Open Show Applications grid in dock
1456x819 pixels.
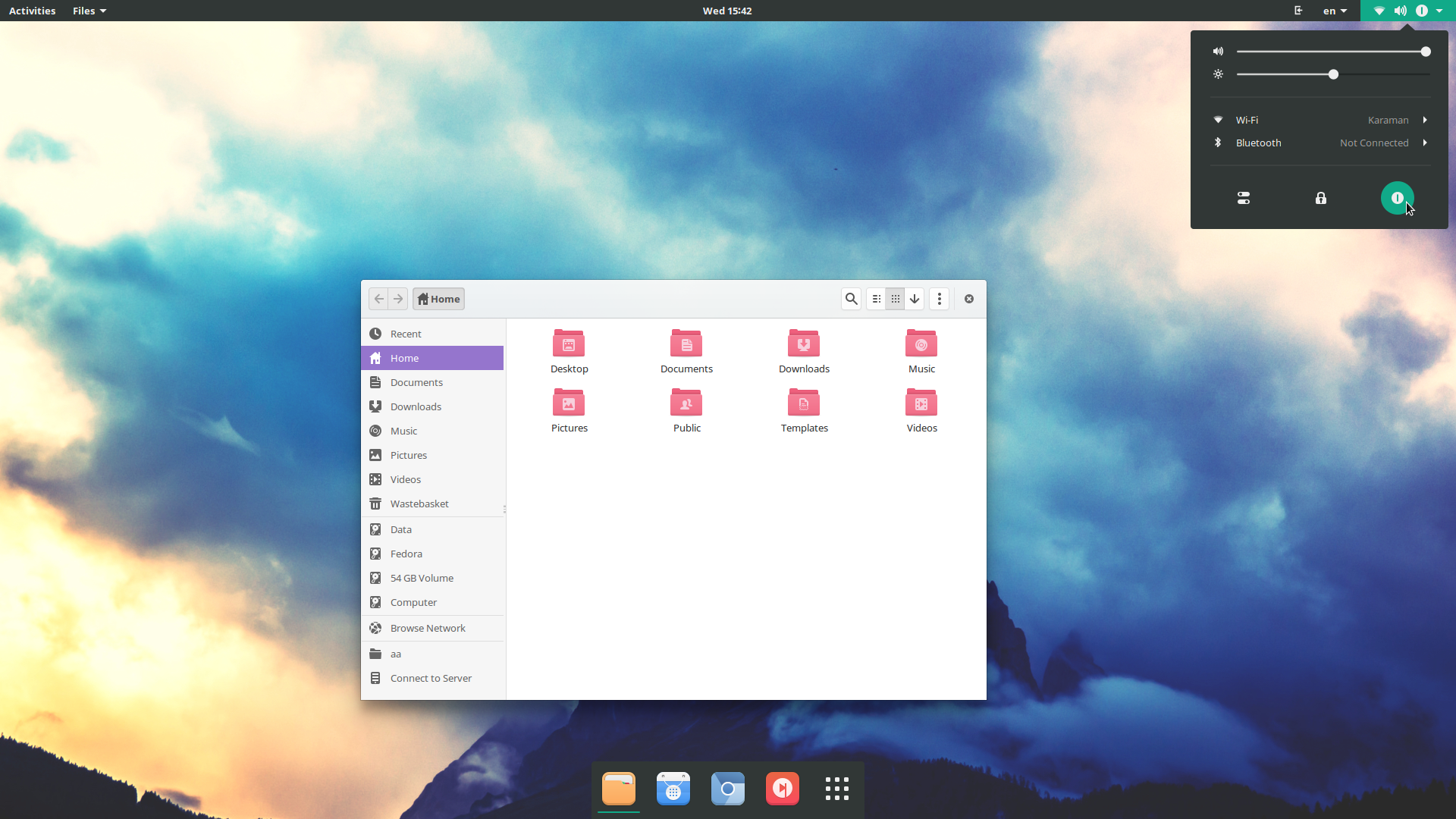click(836, 789)
